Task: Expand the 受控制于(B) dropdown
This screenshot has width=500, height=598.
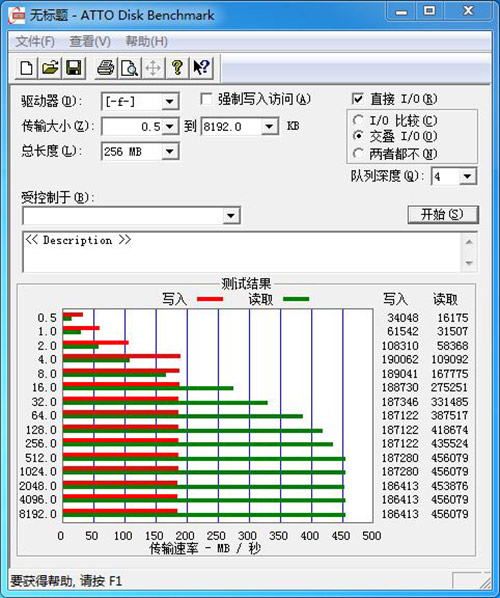Action: [230, 216]
